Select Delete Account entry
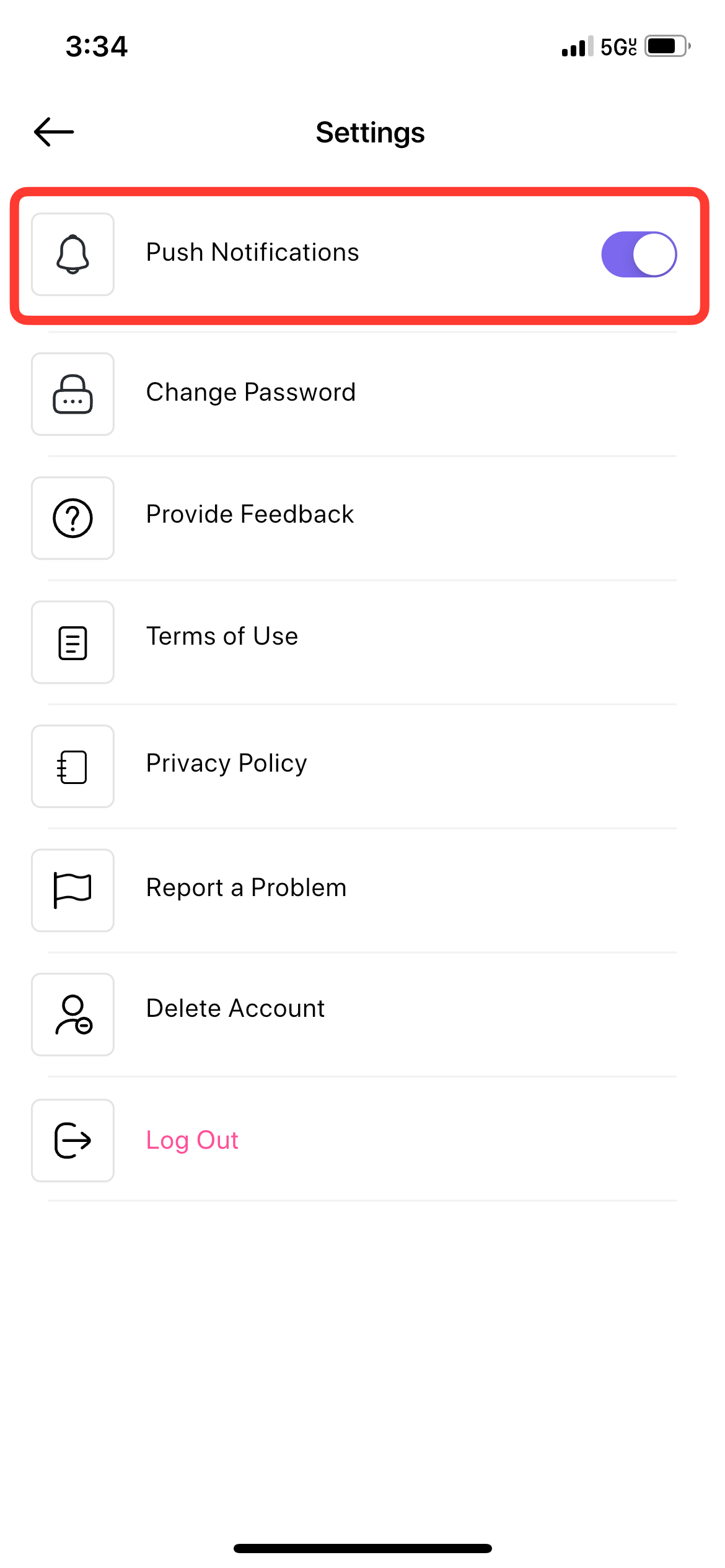This screenshot has height=1568, width=725. pyautogui.click(x=354, y=1014)
